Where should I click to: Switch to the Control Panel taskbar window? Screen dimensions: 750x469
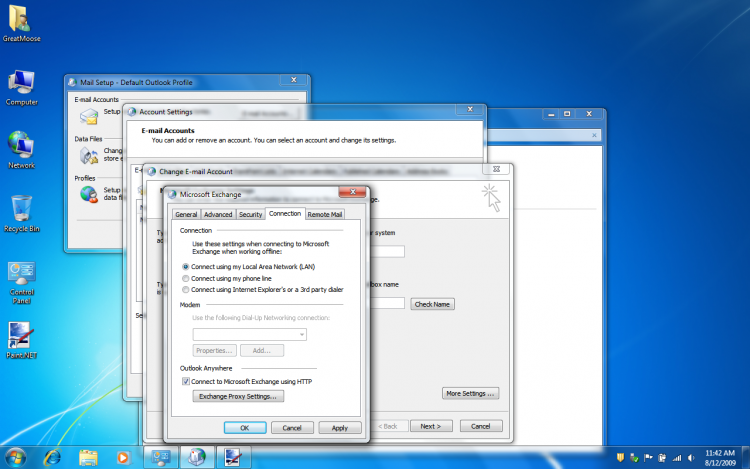[x=161, y=458]
